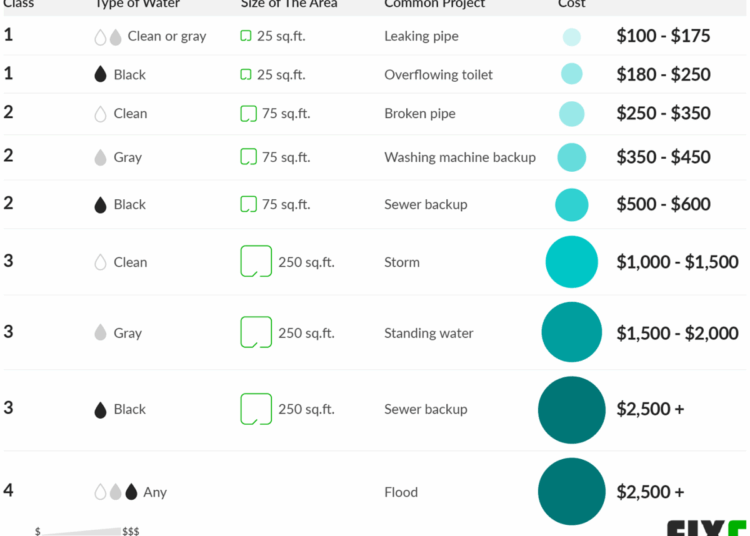Screen dimensions: 750x536
Task: Click the dark teal cost circle for Flood
Action: (x=571, y=492)
